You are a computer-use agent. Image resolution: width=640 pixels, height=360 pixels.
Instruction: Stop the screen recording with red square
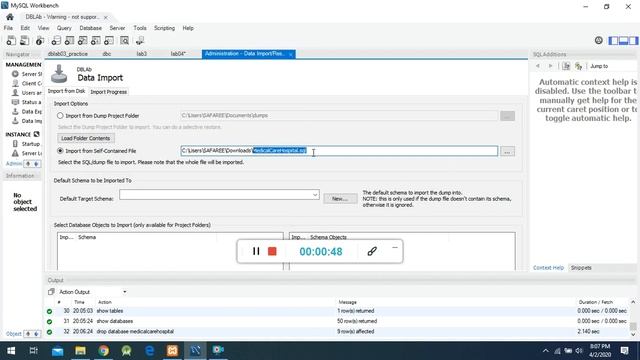pyautogui.click(x=272, y=251)
